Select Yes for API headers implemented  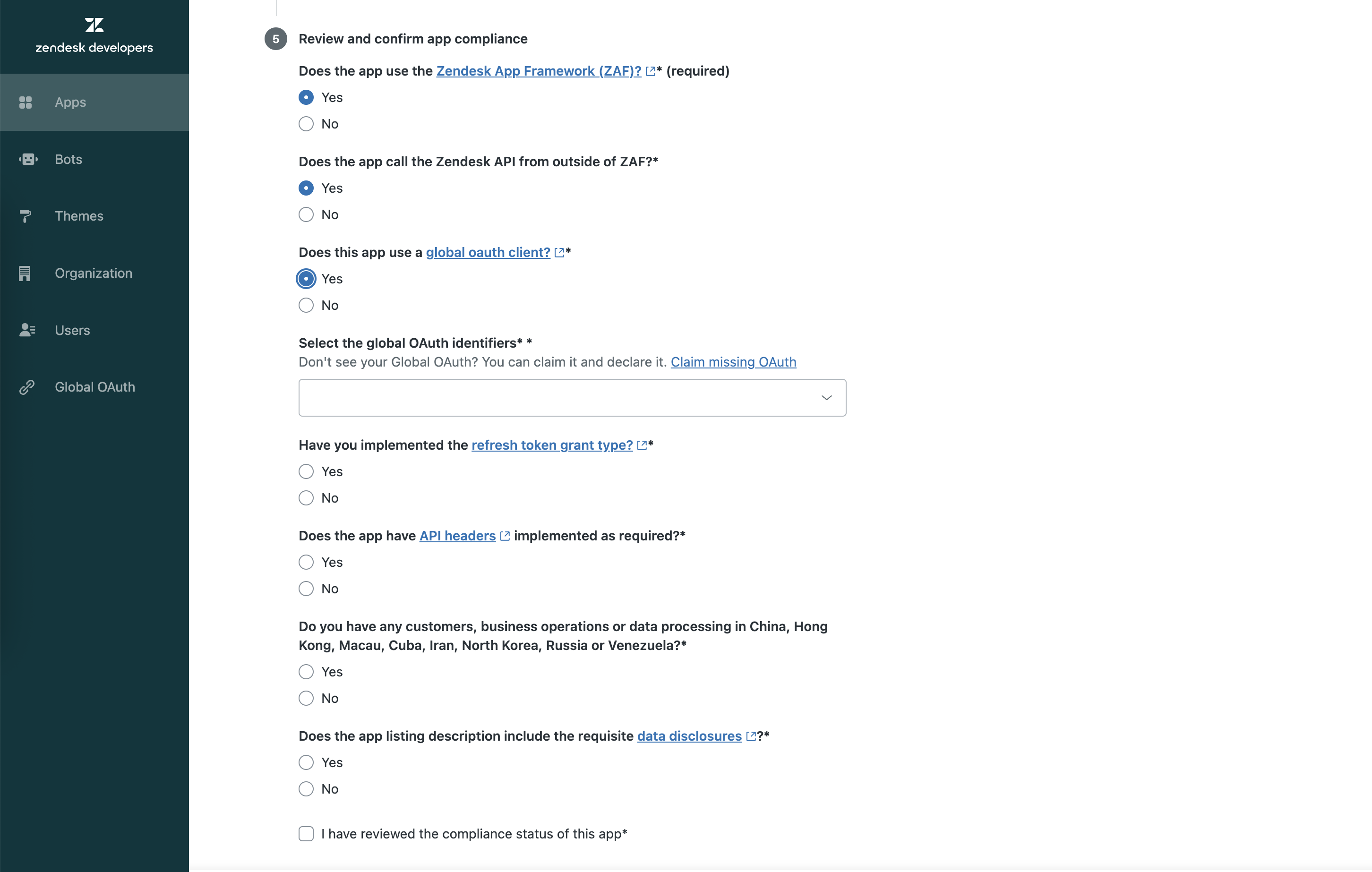(306, 562)
